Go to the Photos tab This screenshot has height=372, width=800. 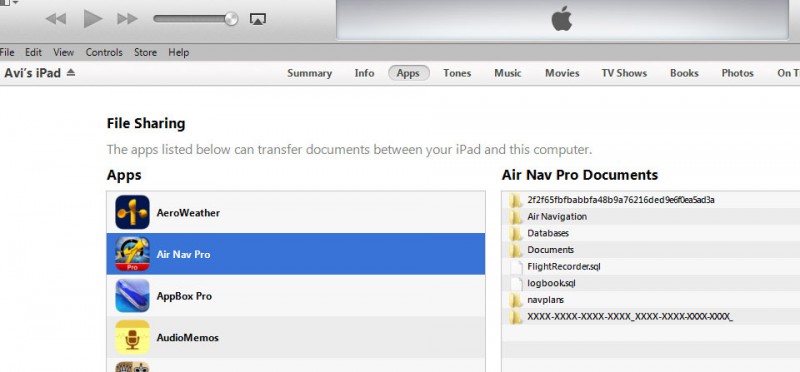[737, 73]
